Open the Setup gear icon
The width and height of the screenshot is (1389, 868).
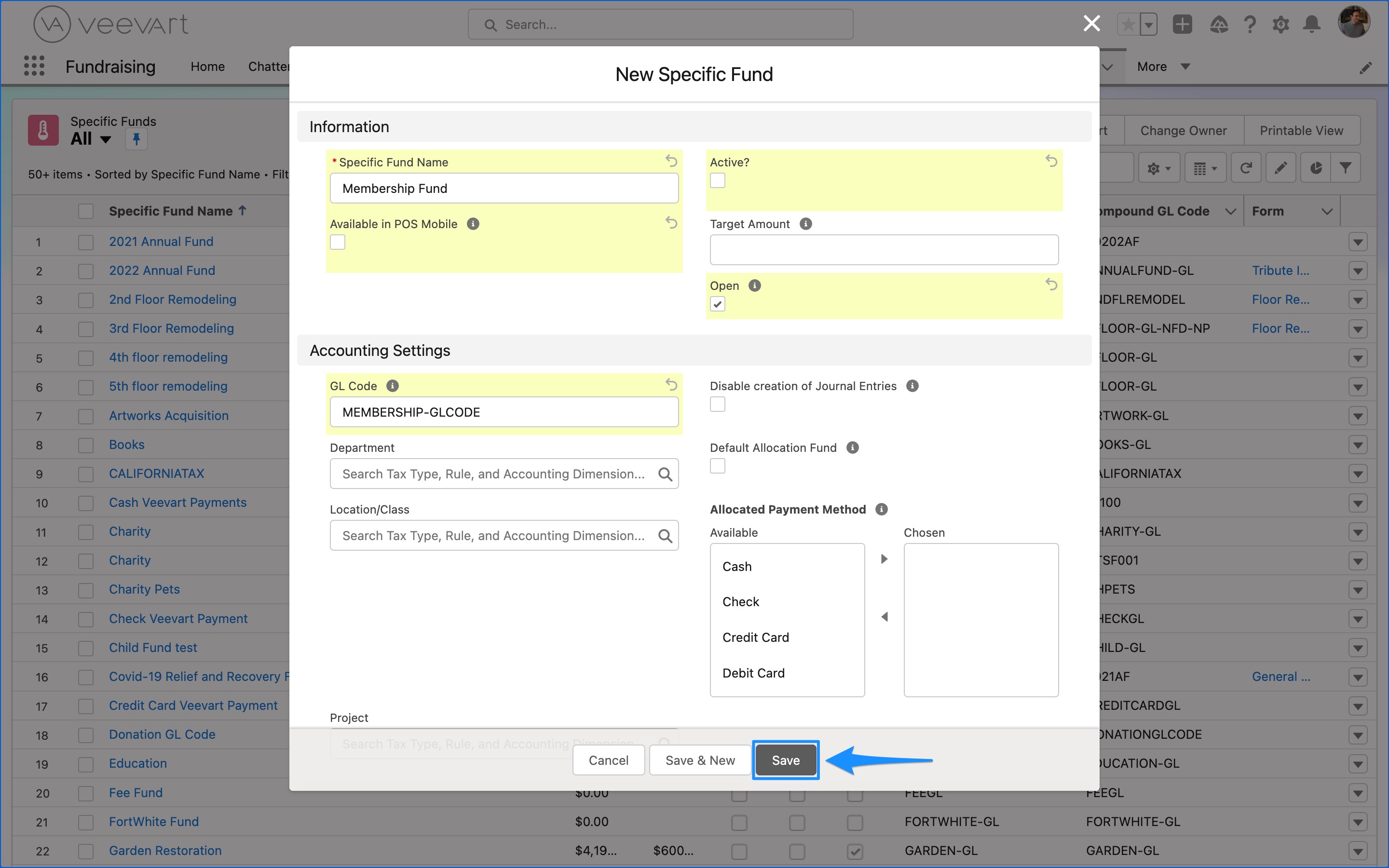click(1281, 24)
